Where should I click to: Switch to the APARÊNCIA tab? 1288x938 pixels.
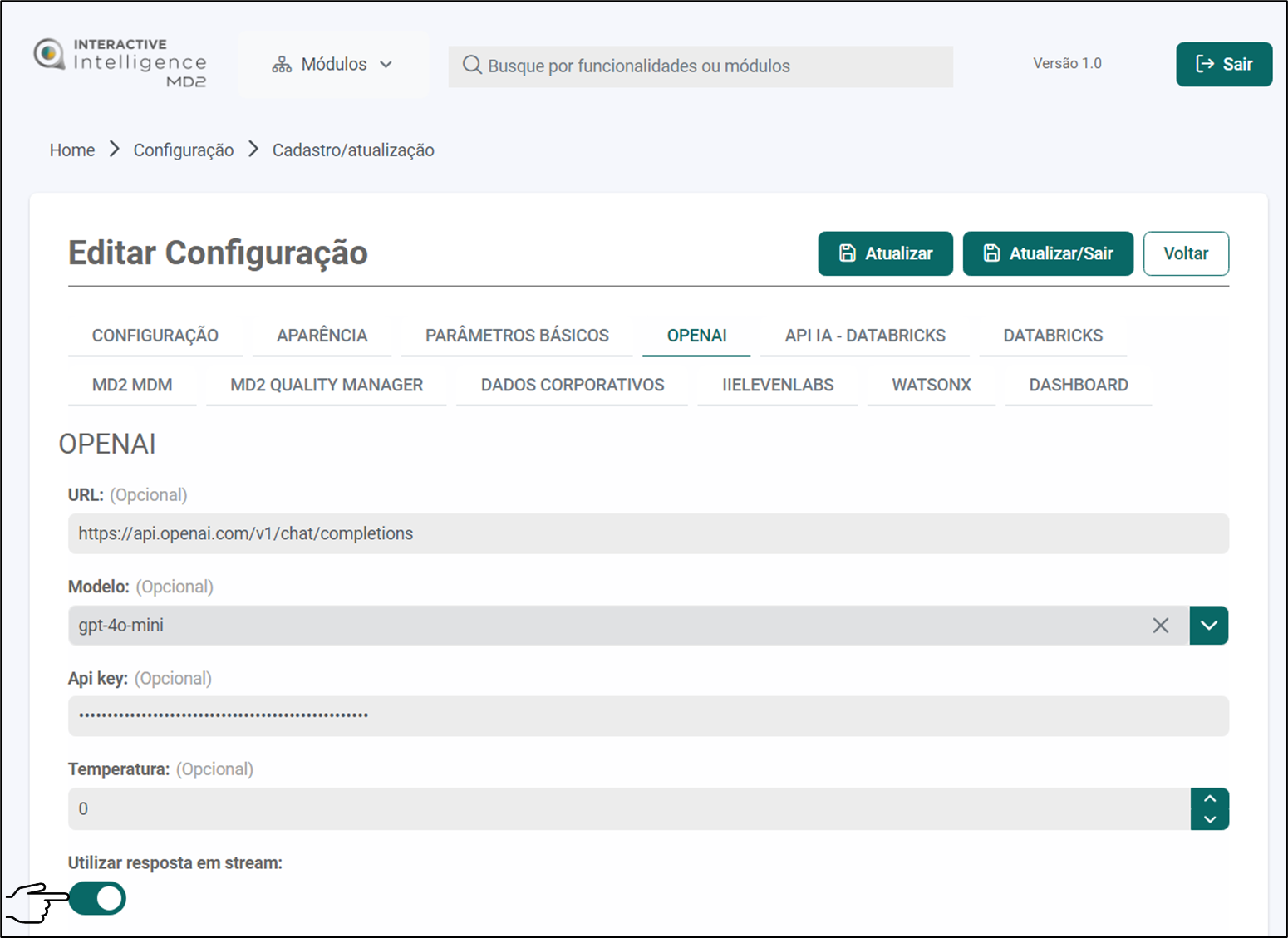coord(322,336)
